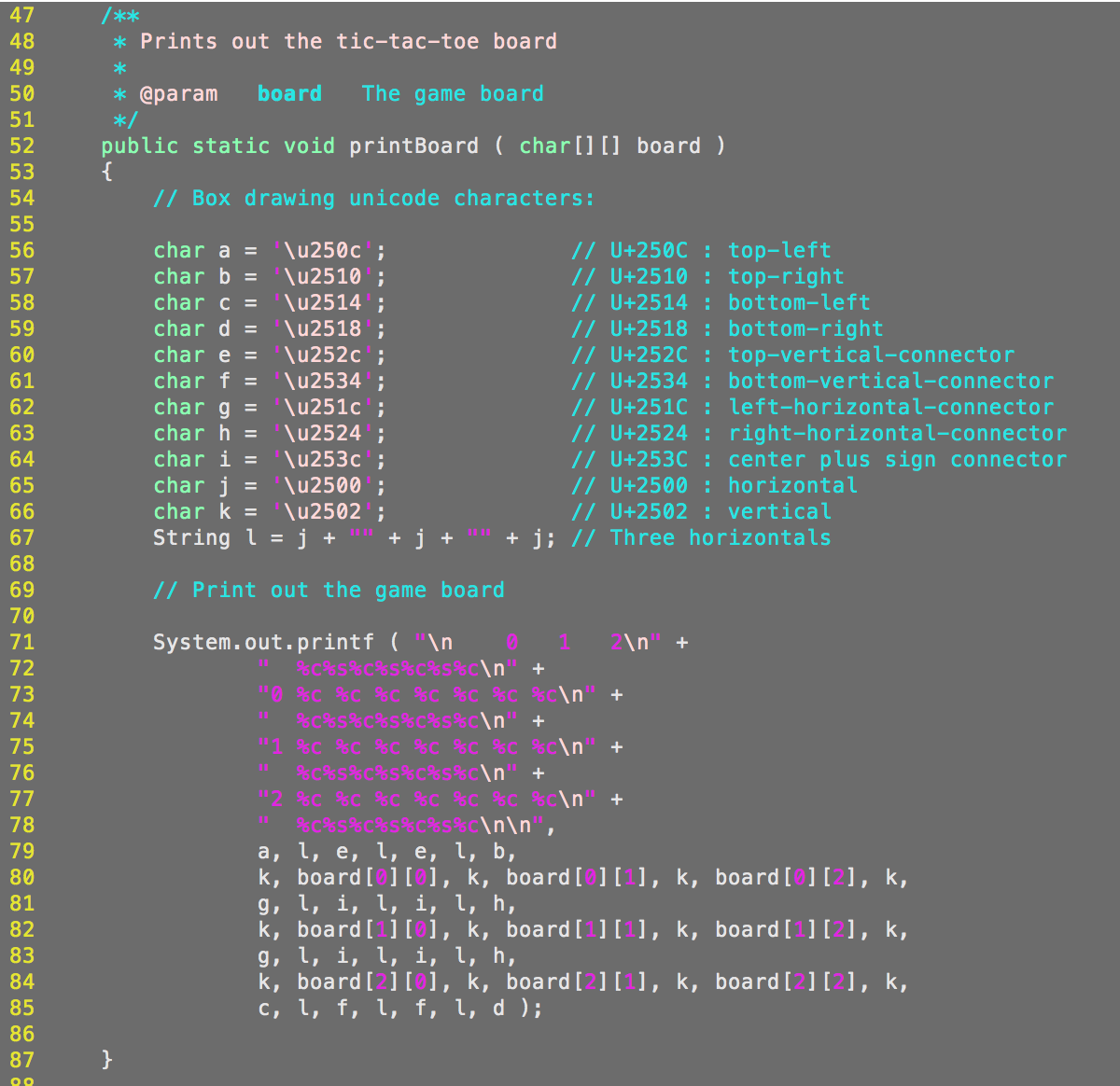This screenshot has height=1086, width=1120.
Task: Click the String l variable declaration
Action: (x=192, y=537)
